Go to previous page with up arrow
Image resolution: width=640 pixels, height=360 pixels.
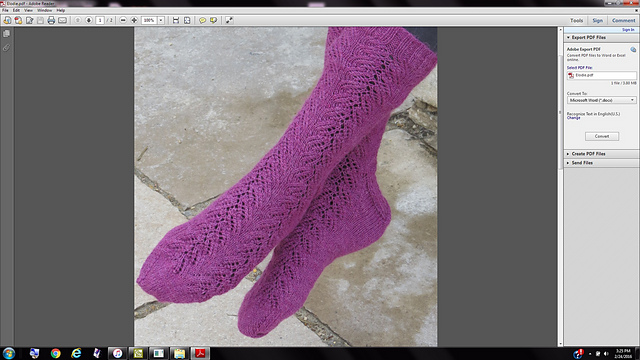[x=78, y=20]
